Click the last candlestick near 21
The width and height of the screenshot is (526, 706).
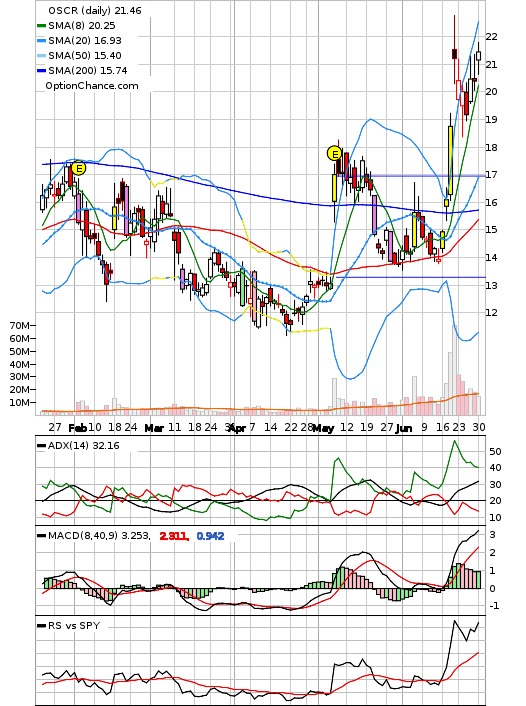click(x=478, y=56)
